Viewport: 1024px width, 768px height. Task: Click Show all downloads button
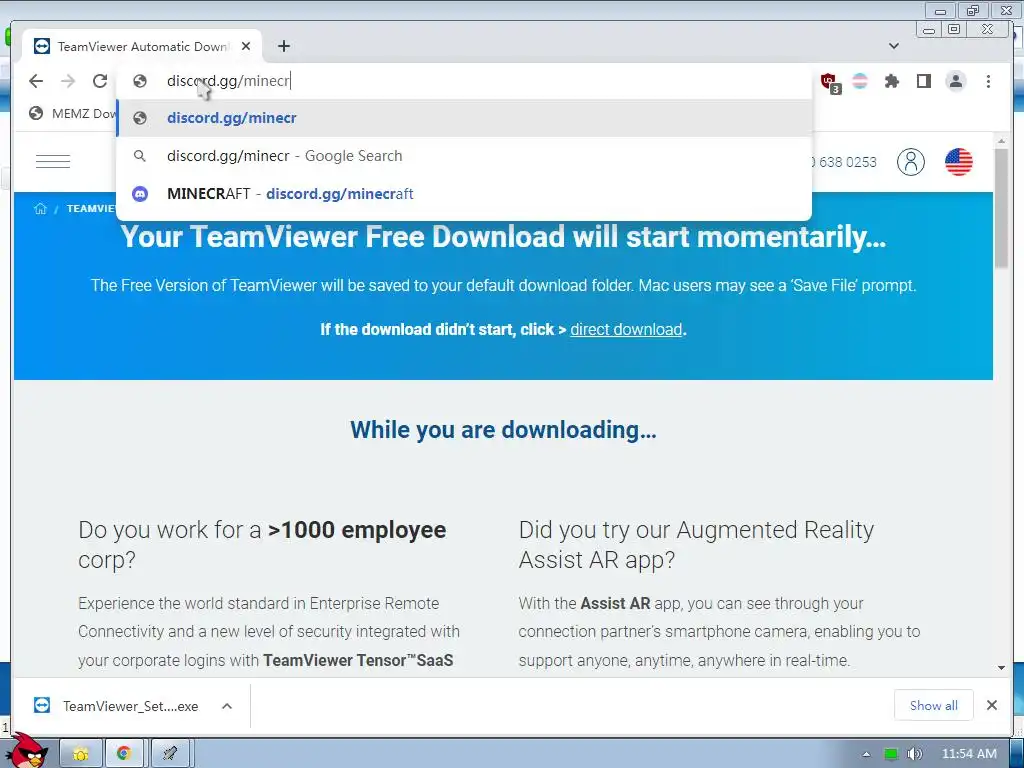(933, 705)
